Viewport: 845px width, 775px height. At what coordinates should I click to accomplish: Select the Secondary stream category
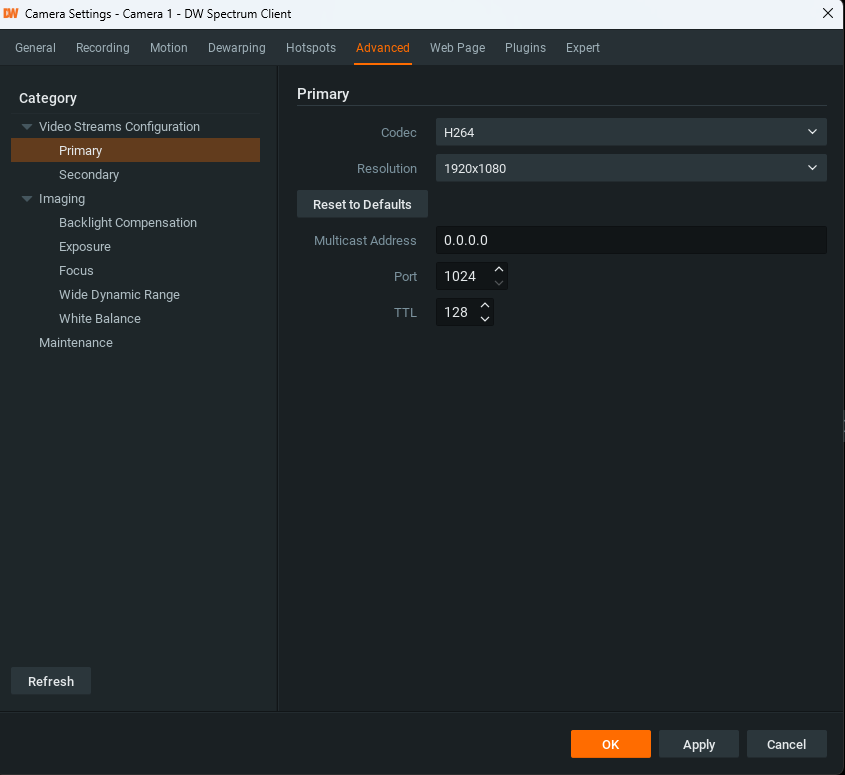point(89,174)
